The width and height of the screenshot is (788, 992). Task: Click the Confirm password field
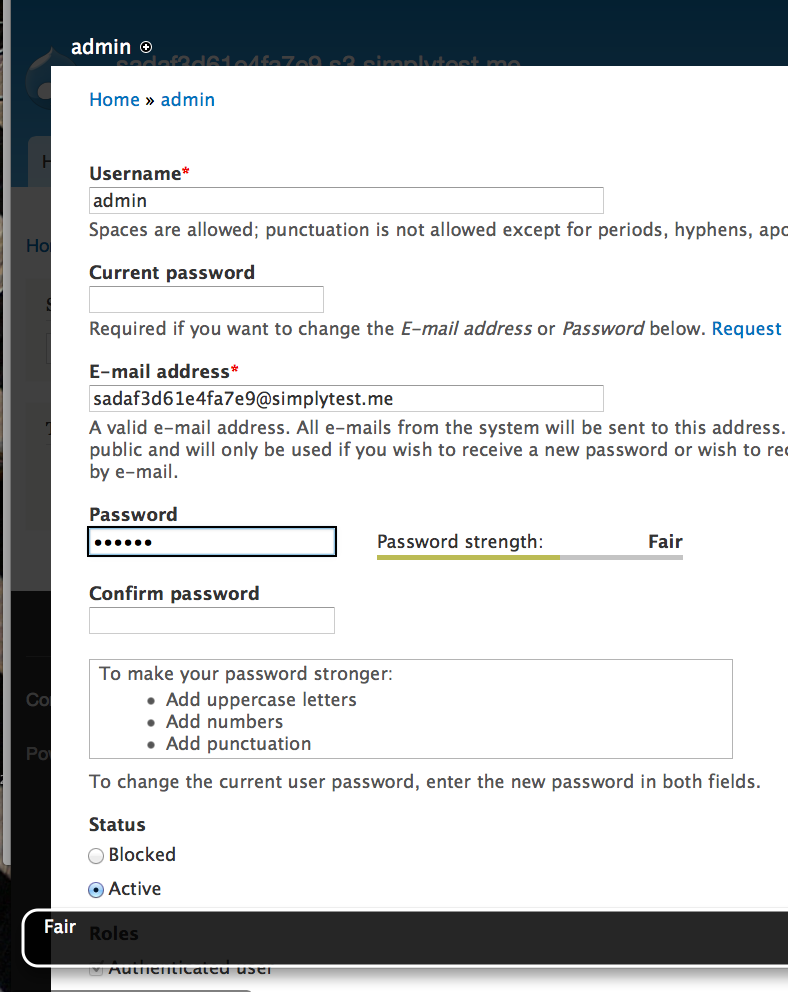point(211,620)
